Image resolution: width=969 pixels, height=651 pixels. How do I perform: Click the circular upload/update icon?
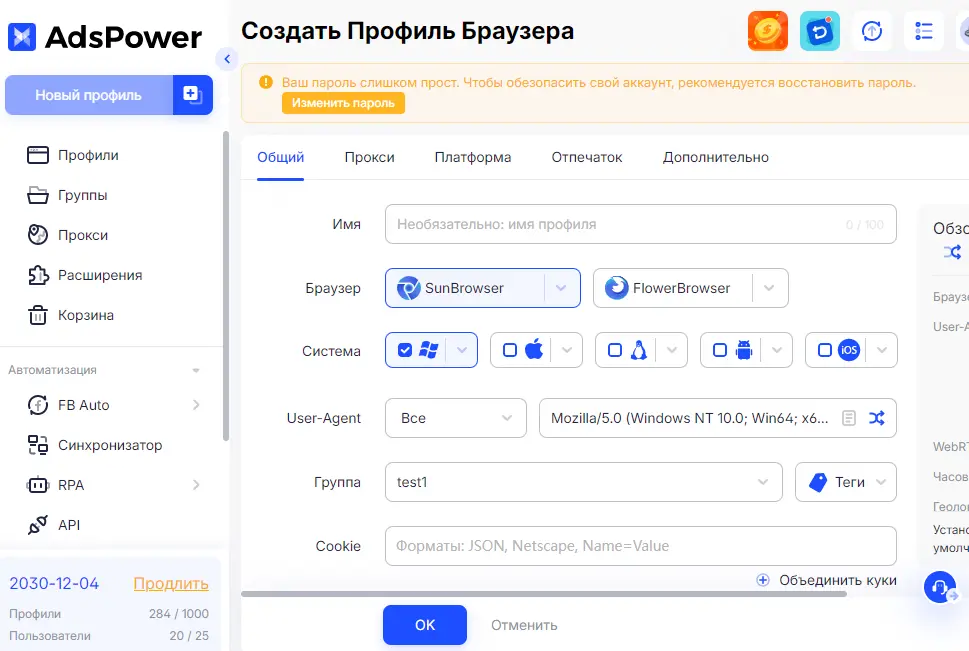(x=871, y=31)
